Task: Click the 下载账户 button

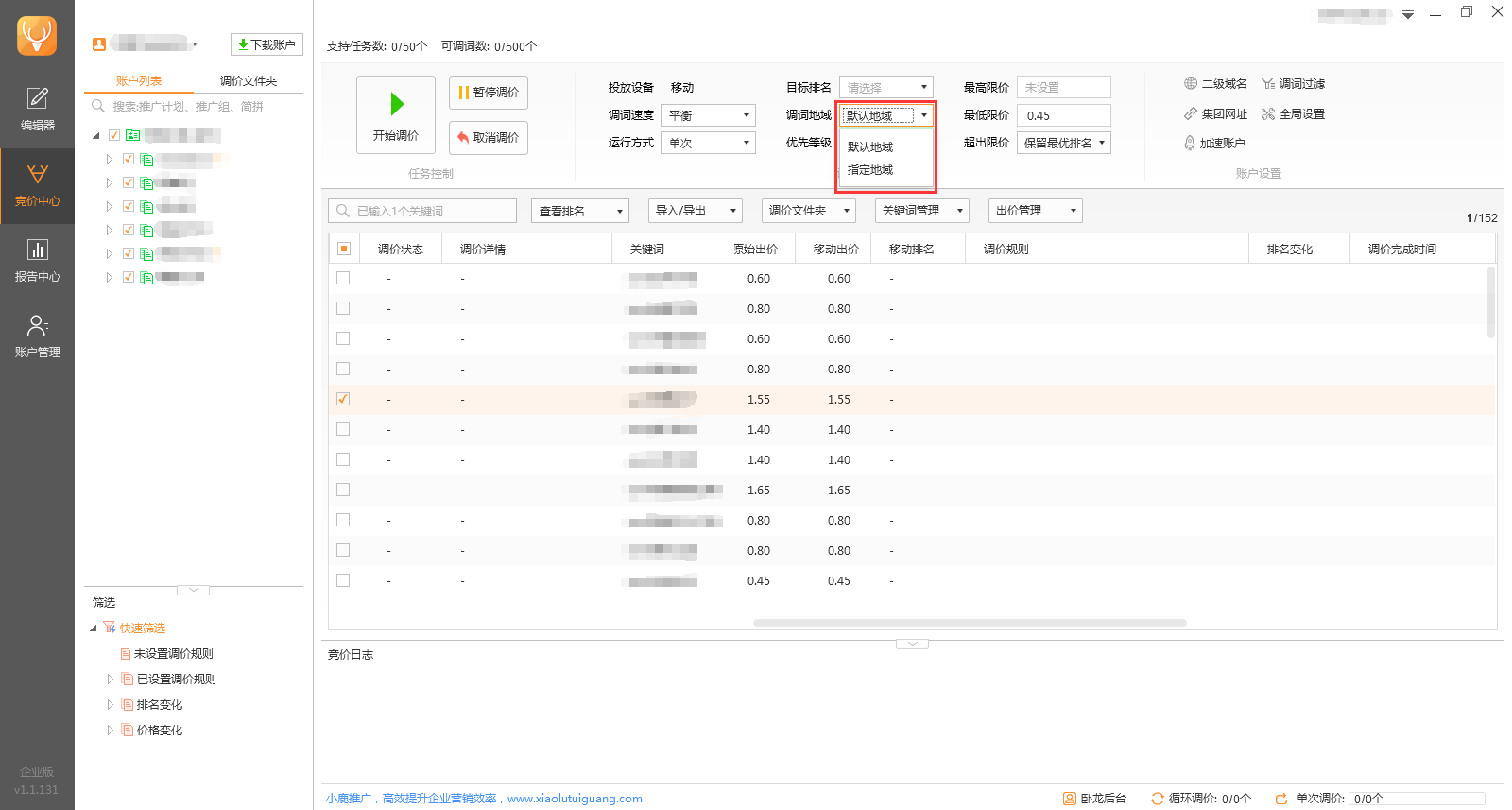Action: click(x=266, y=44)
